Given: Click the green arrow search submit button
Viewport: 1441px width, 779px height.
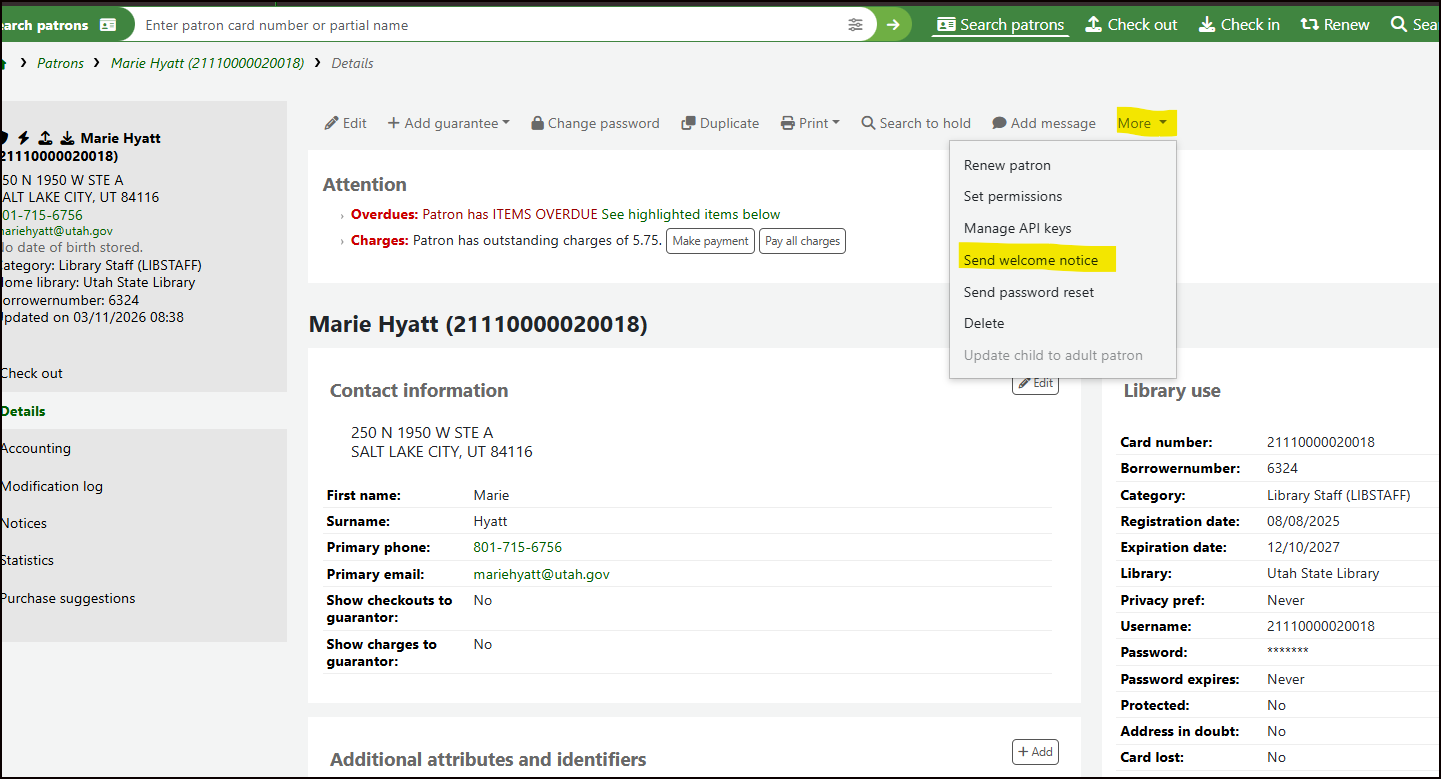Looking at the screenshot, I should pos(893,24).
